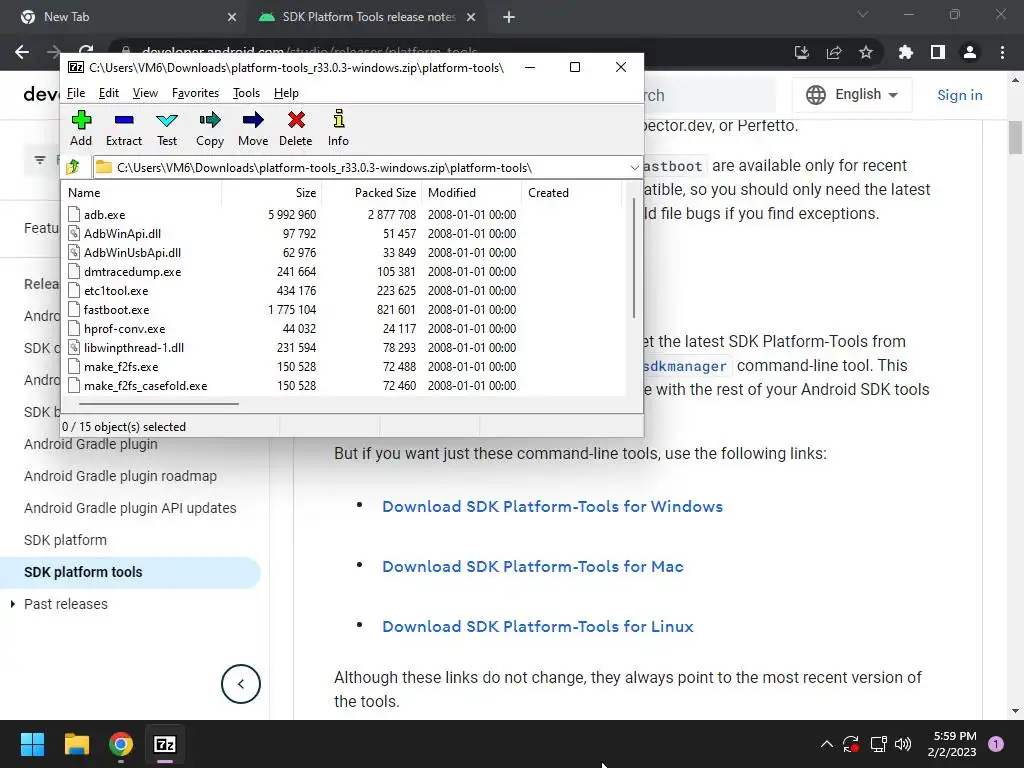Open the Tools menu in 7-Zip

(x=246, y=93)
